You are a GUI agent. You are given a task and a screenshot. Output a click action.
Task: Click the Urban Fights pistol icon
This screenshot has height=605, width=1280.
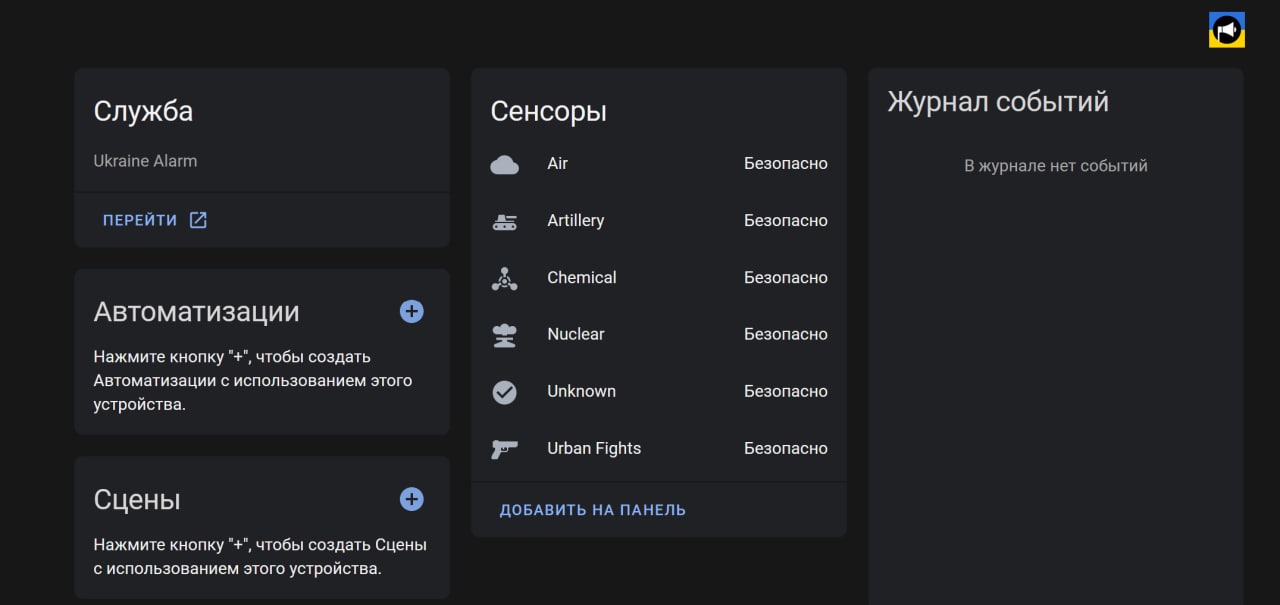[505, 449]
